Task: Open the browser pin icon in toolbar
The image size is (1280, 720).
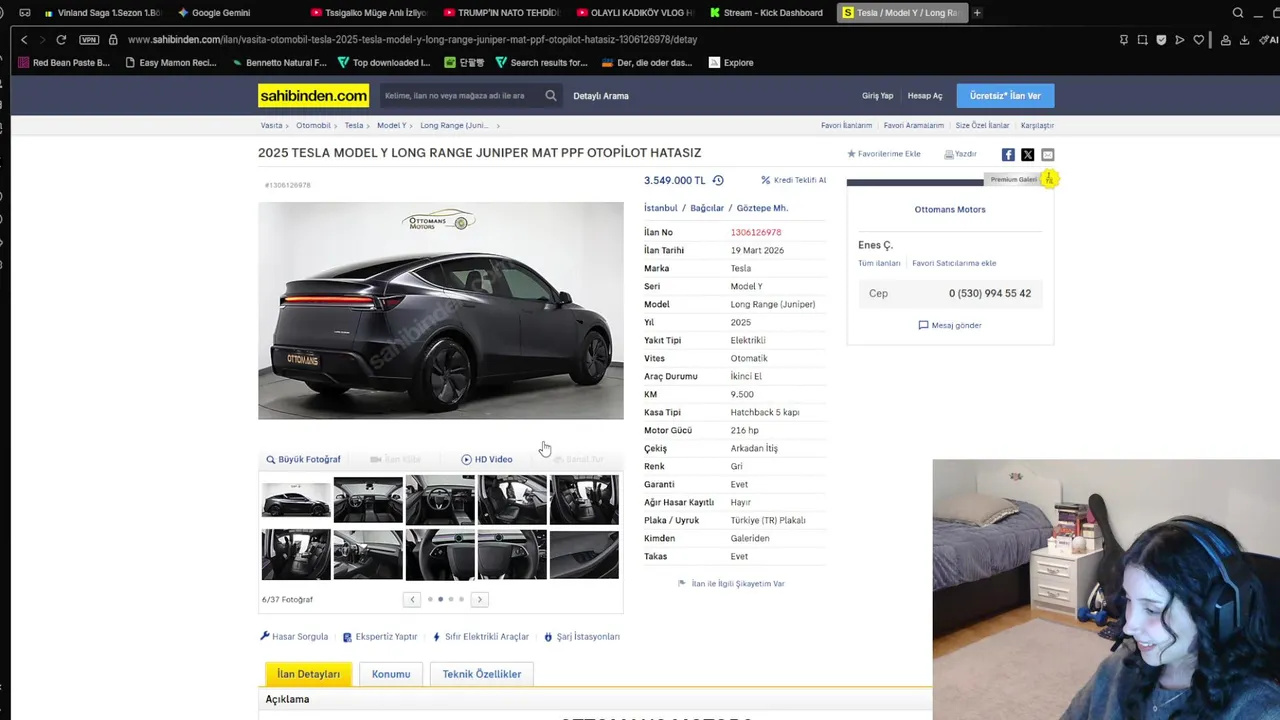Action: tap(1124, 40)
